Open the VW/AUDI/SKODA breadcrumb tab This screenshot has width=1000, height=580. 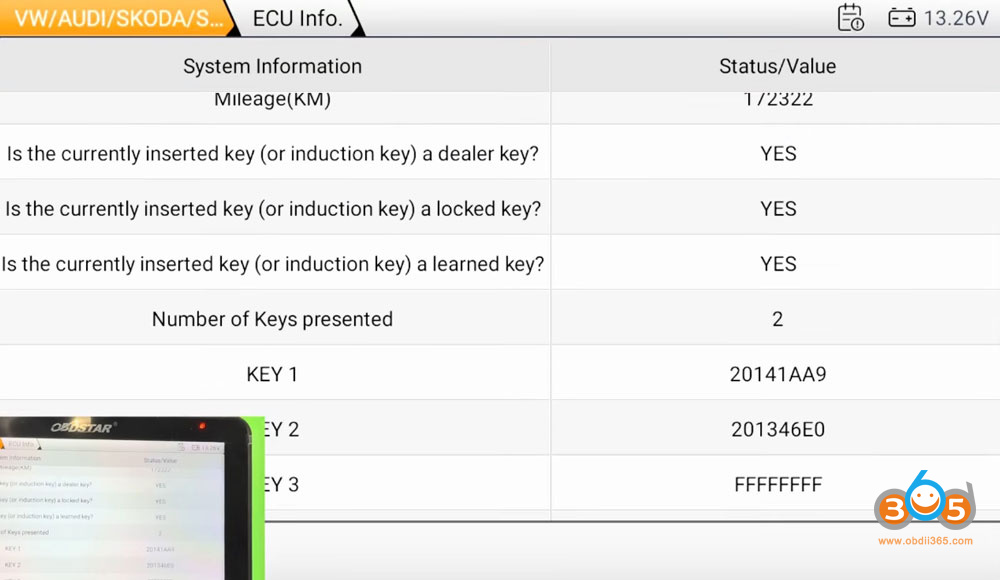tap(117, 18)
